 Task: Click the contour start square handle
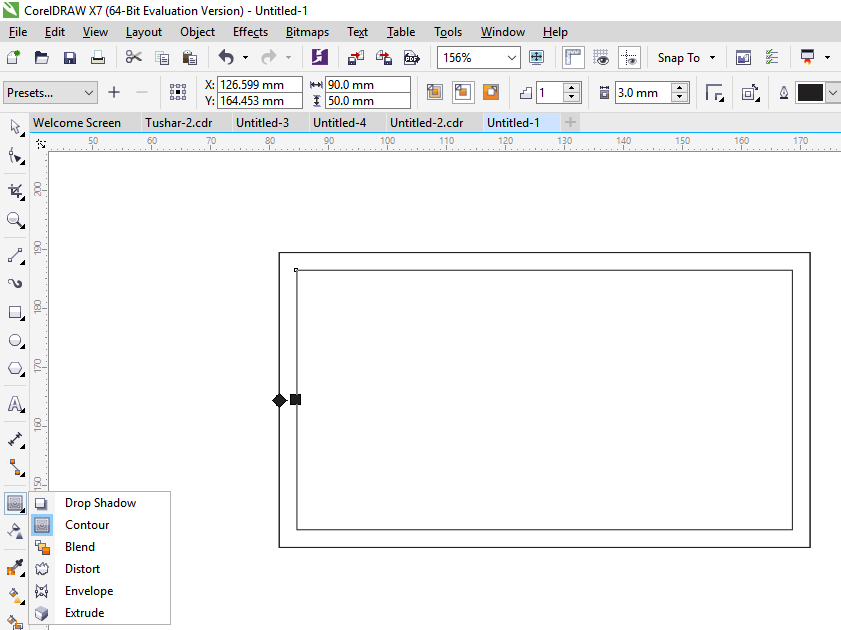(x=296, y=399)
